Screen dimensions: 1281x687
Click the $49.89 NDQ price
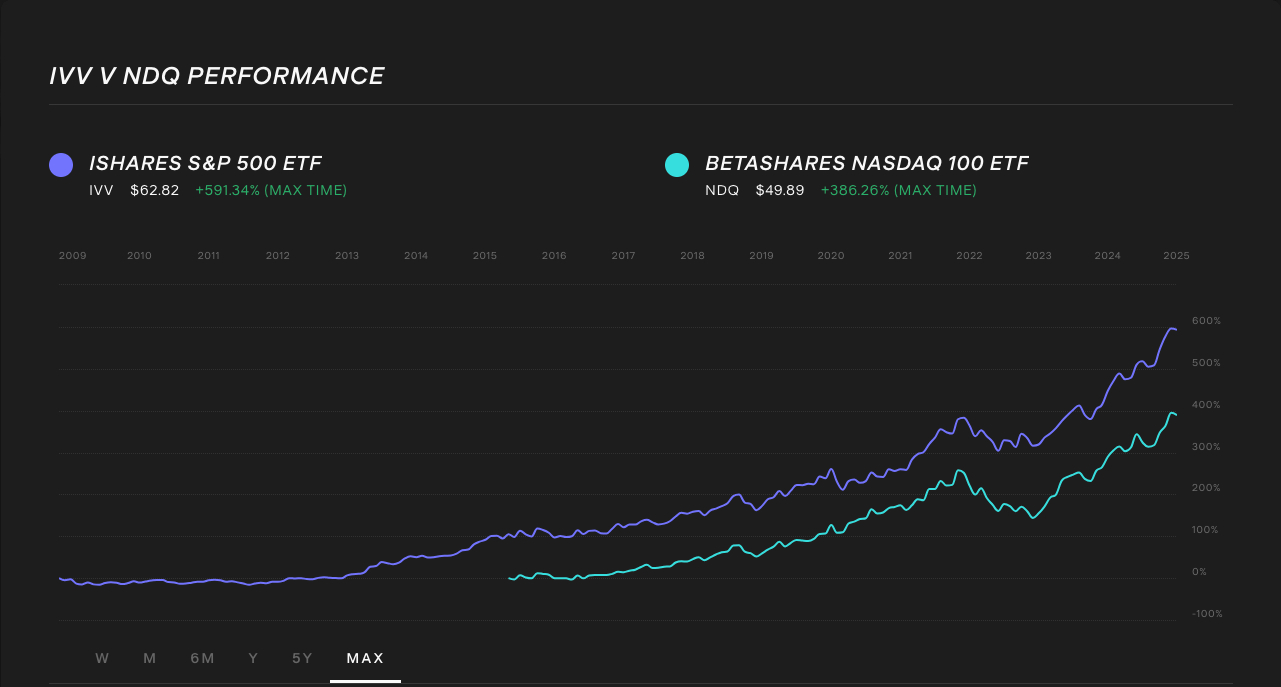click(780, 190)
